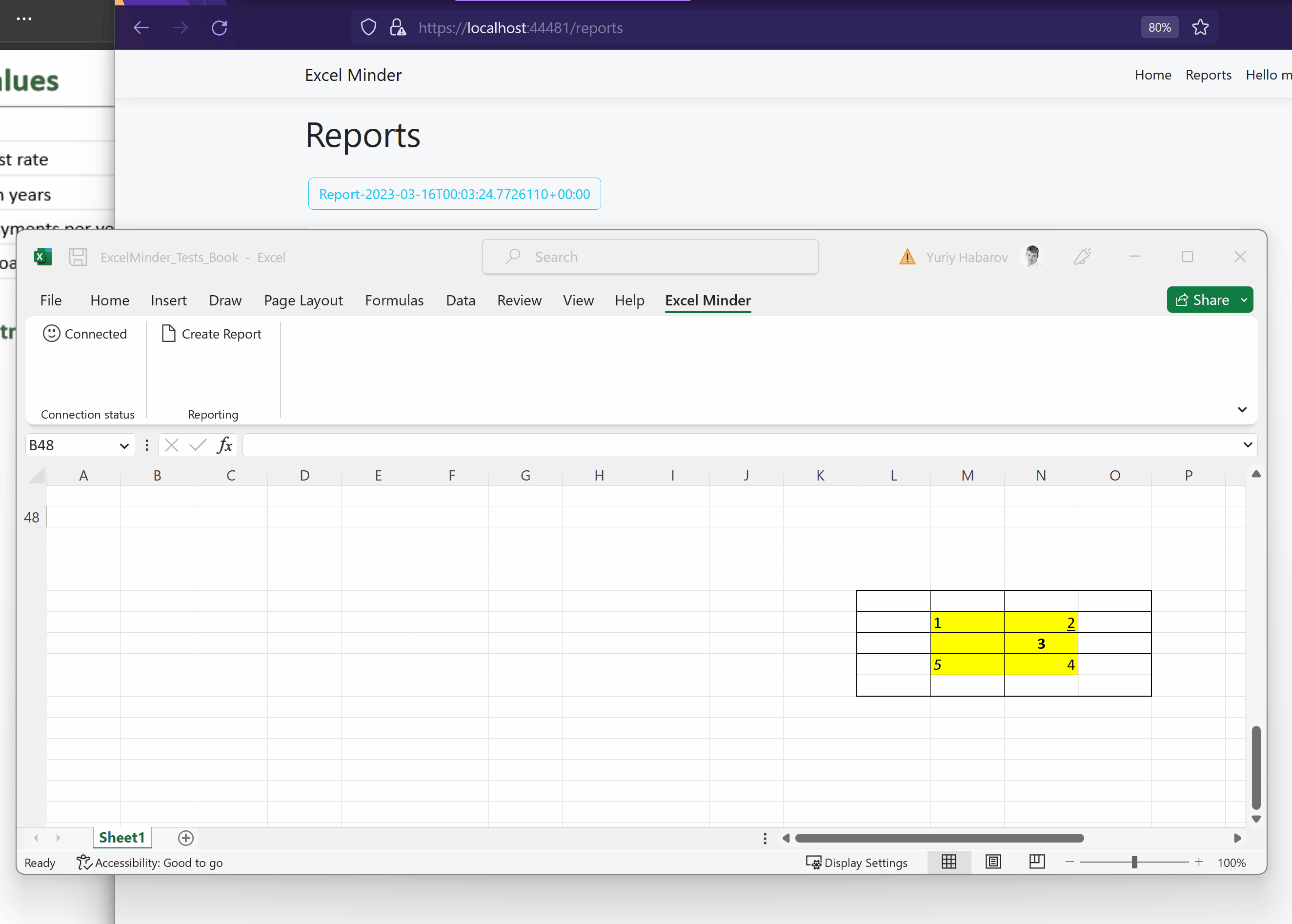Click the insert function fx icon
The height and width of the screenshot is (924, 1292).
point(225,445)
